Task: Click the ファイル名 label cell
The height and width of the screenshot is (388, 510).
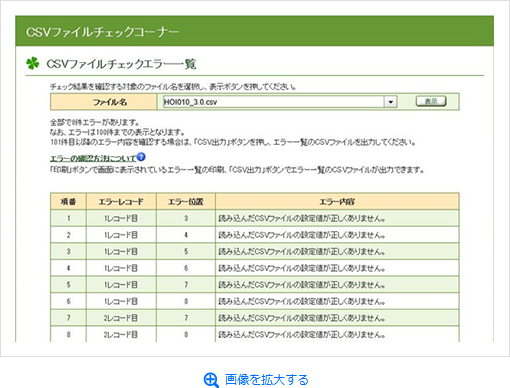Action: (103, 102)
